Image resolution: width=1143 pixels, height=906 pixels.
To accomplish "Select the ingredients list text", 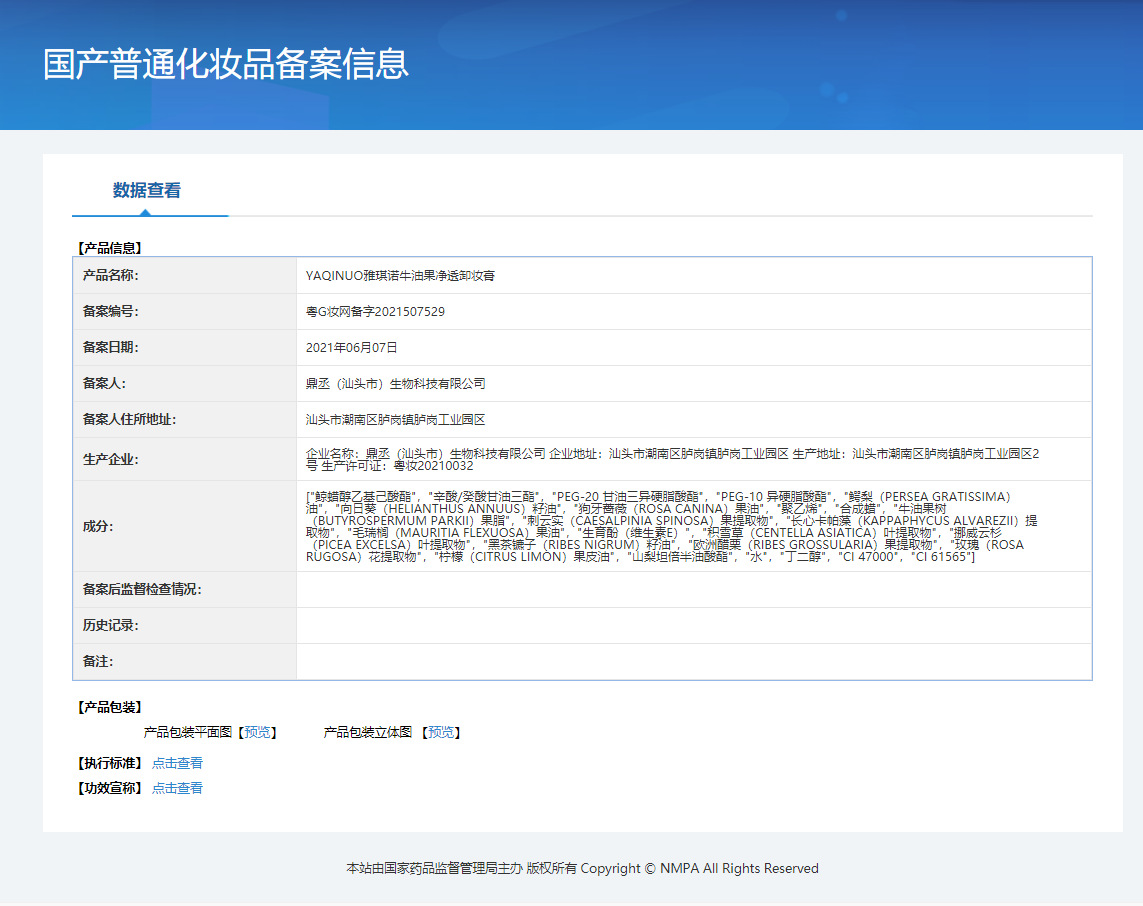I will coord(671,526).
